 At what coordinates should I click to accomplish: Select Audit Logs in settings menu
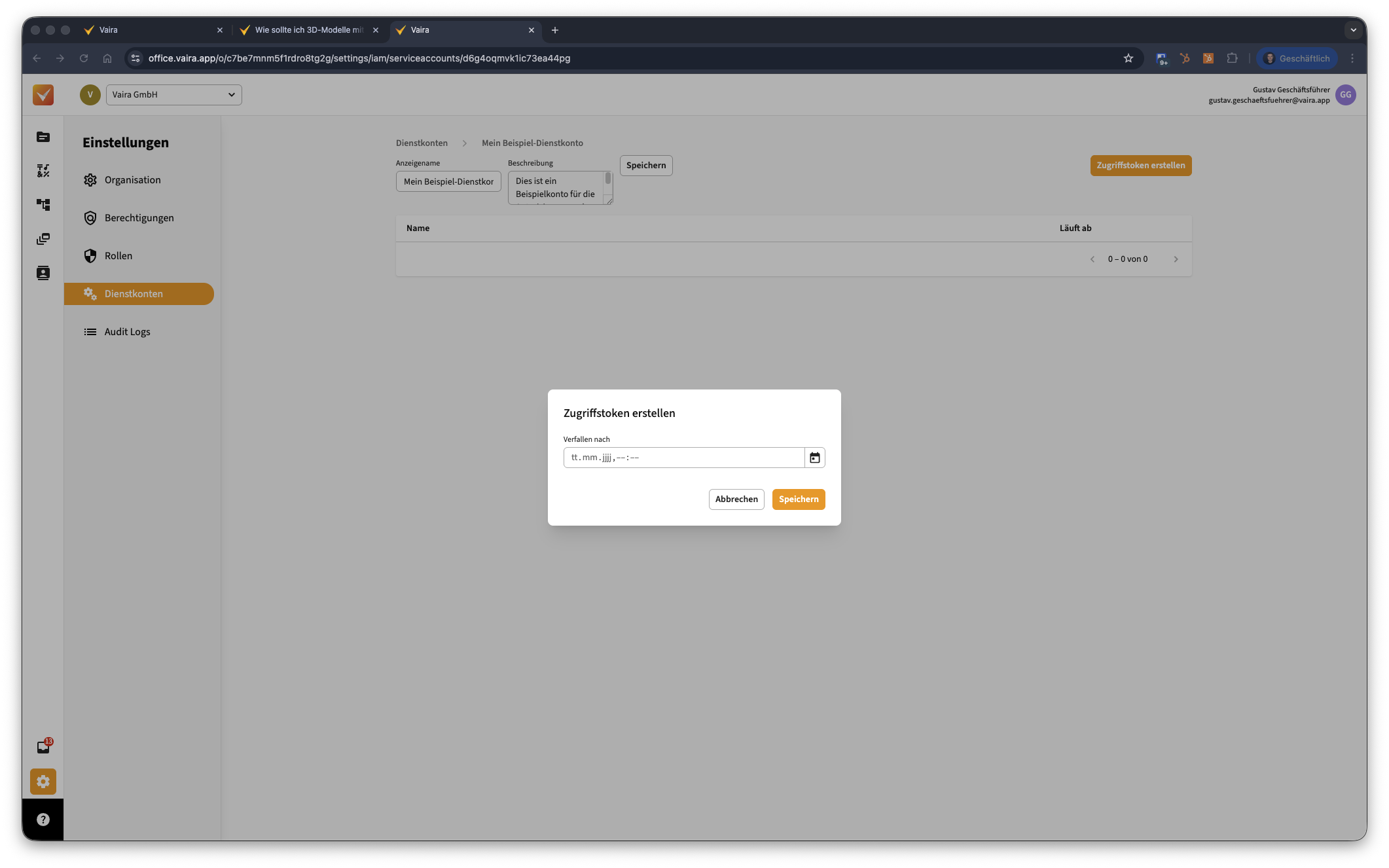click(127, 332)
